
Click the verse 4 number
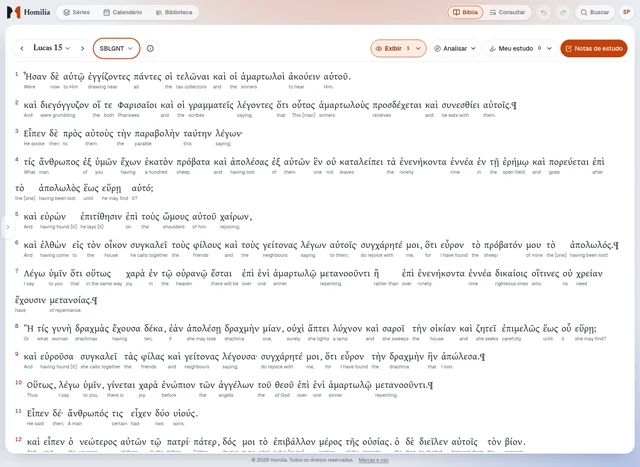tap(17, 159)
